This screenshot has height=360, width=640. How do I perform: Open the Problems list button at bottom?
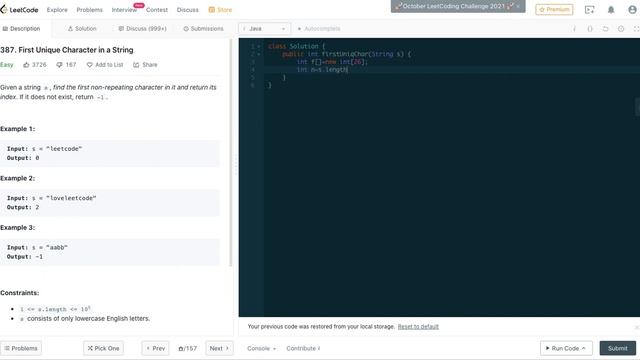click(x=21, y=348)
